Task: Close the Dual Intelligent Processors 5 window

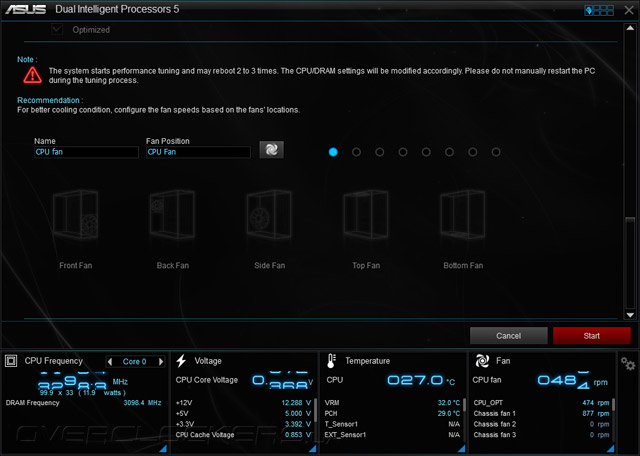Action: point(629,10)
